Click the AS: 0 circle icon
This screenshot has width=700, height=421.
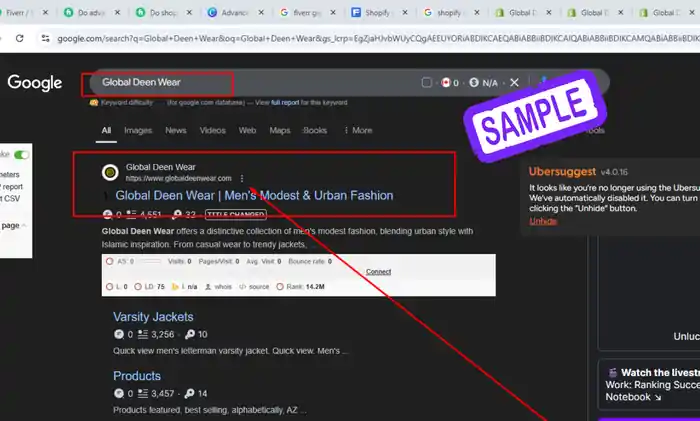point(110,261)
